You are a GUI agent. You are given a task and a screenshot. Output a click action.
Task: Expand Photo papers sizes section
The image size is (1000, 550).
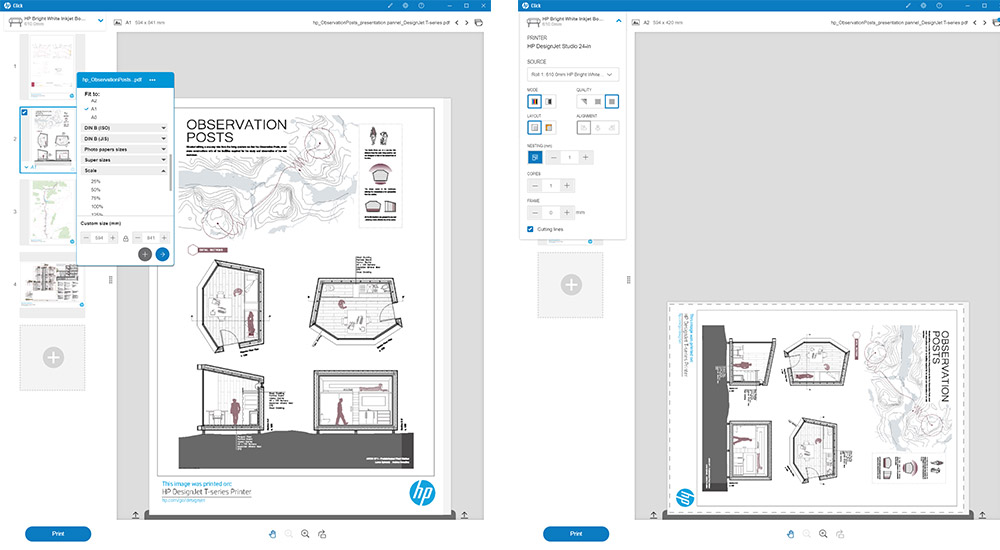pos(125,149)
